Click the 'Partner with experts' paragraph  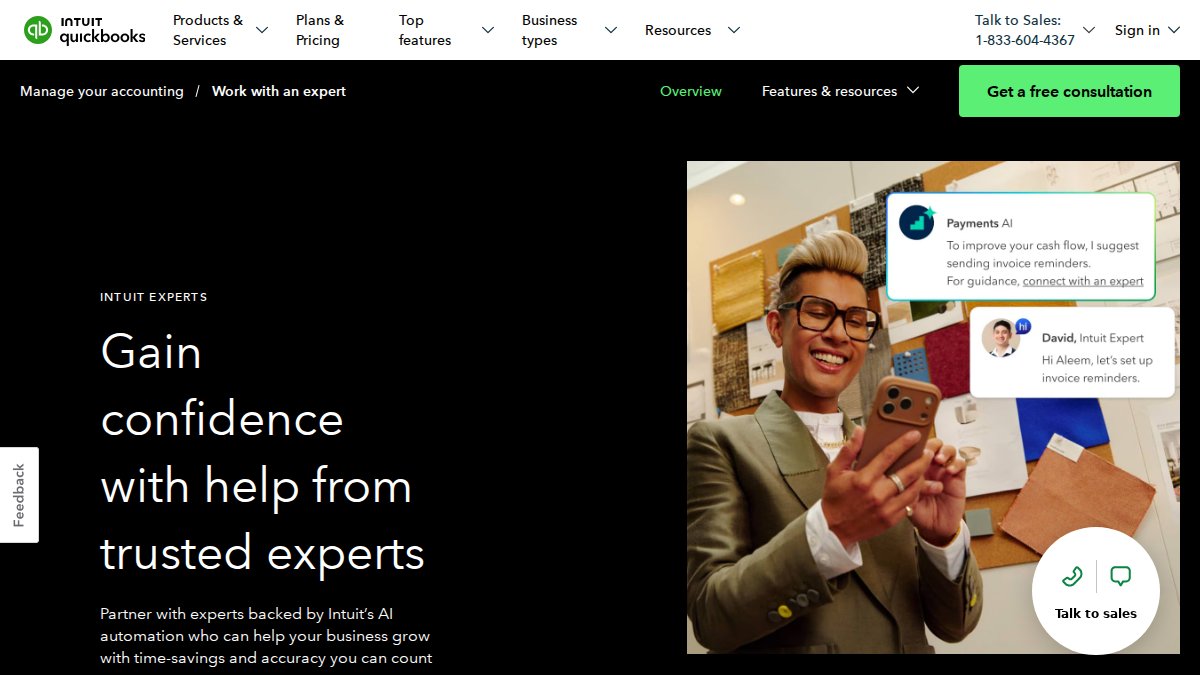(266, 636)
